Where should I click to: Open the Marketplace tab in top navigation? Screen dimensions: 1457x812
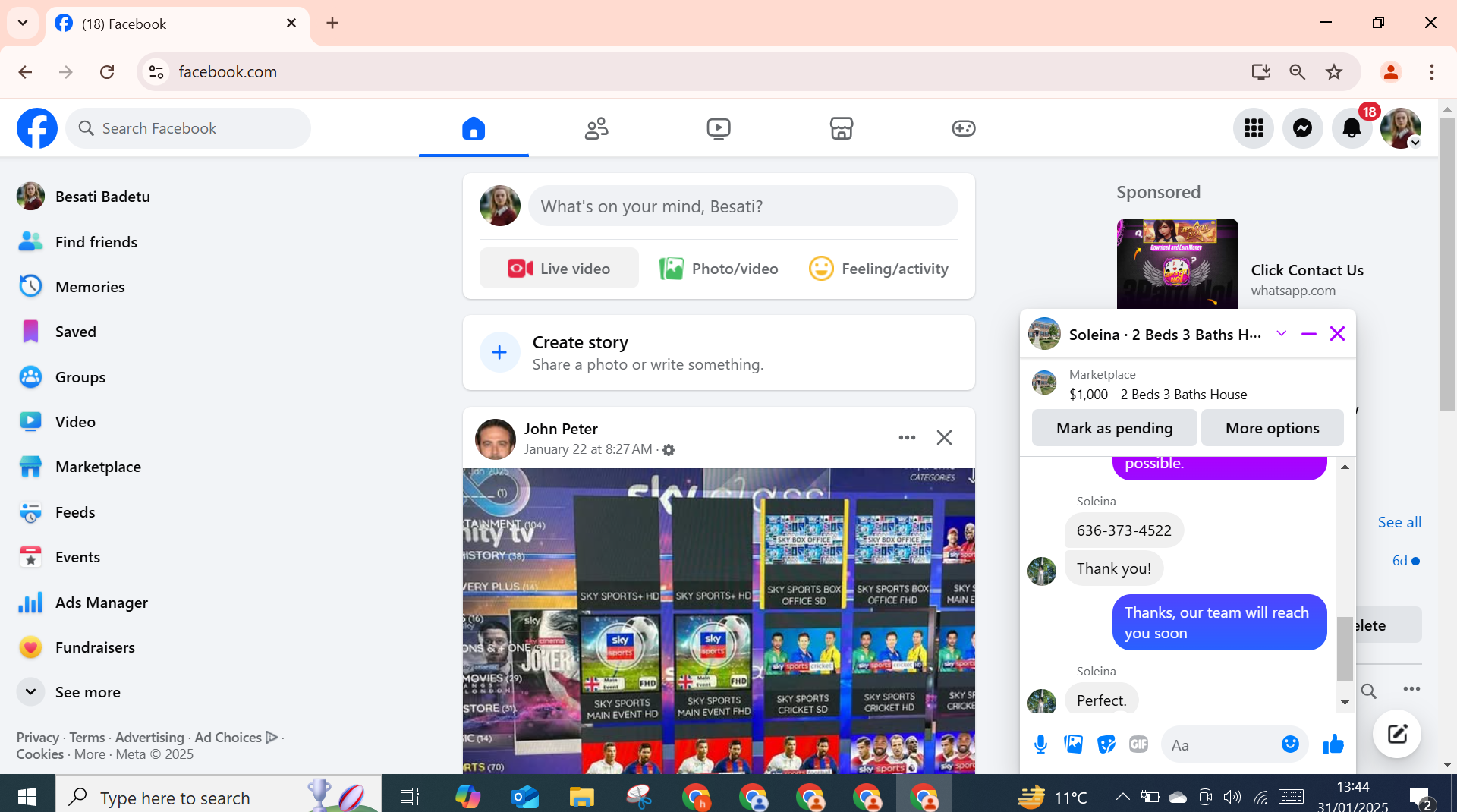842,128
